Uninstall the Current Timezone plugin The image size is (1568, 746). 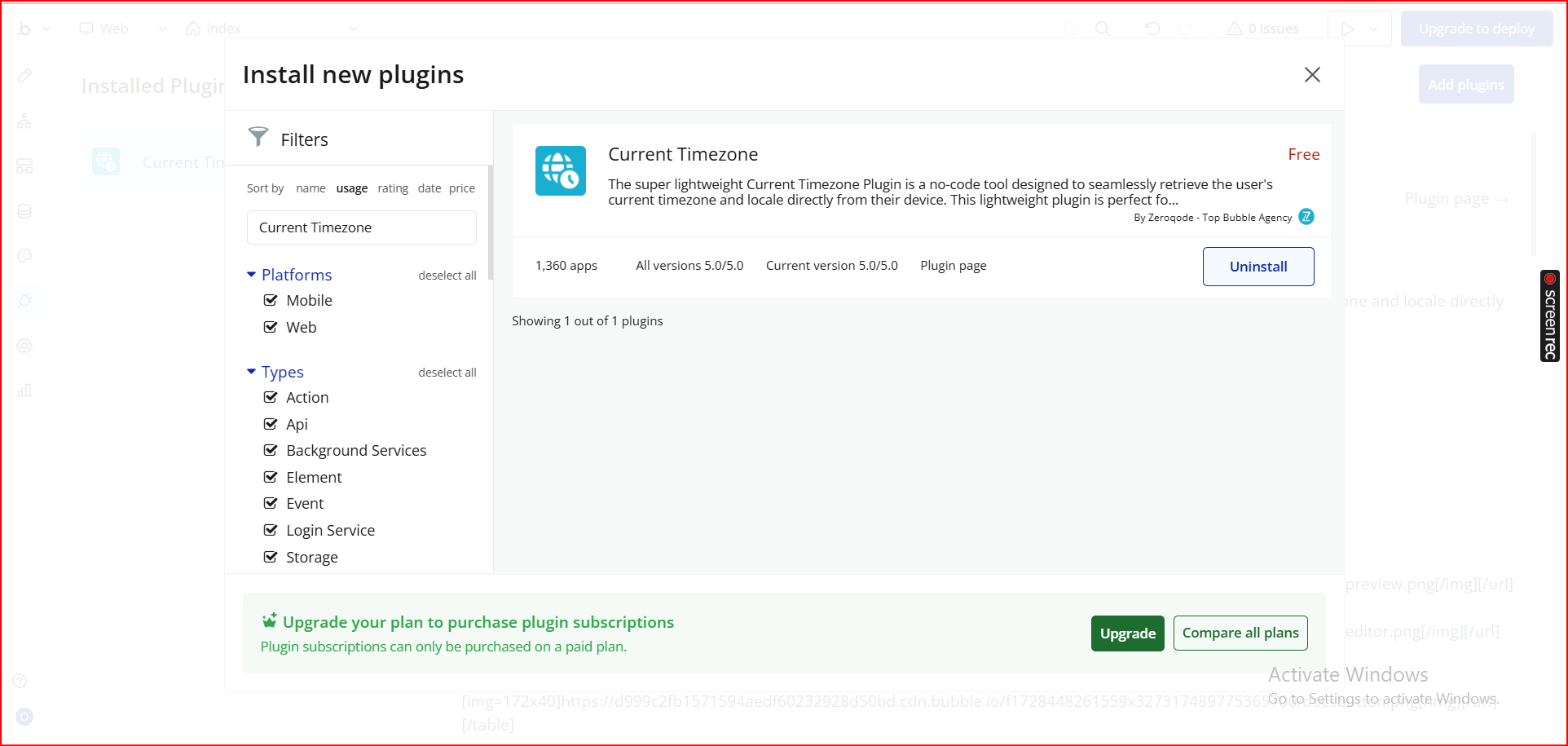pyautogui.click(x=1257, y=267)
